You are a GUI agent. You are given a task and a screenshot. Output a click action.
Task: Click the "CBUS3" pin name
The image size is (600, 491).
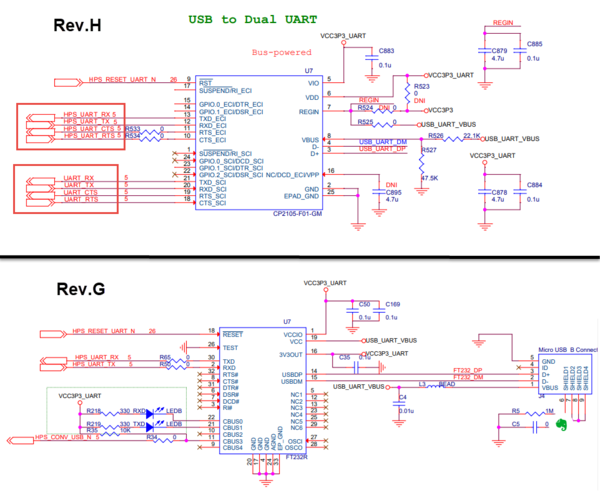pyautogui.click(x=232, y=441)
